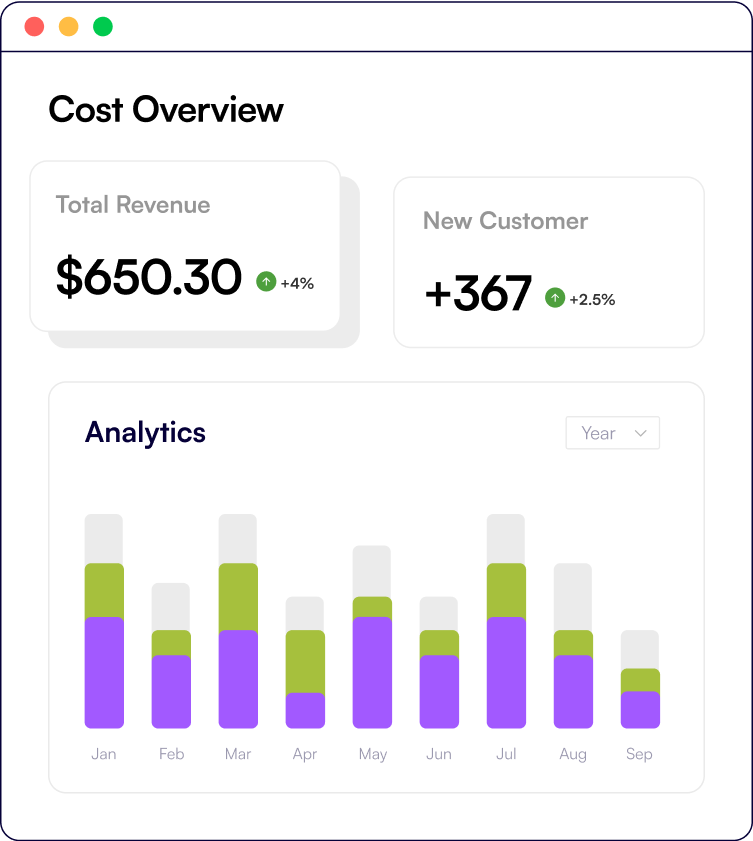Click the green segment of Apr bar

pyautogui.click(x=305, y=661)
